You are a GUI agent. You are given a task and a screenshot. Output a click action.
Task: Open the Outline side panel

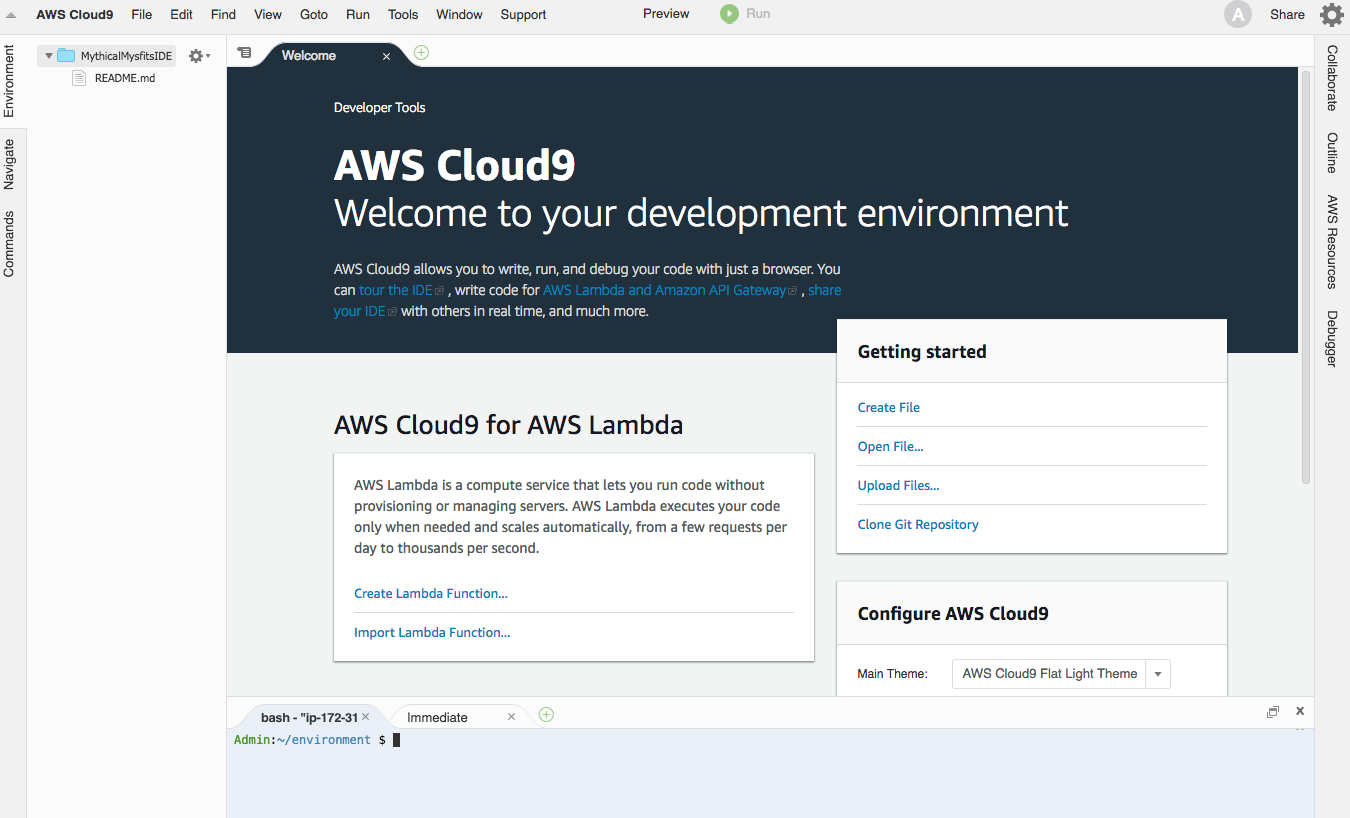click(x=1332, y=152)
